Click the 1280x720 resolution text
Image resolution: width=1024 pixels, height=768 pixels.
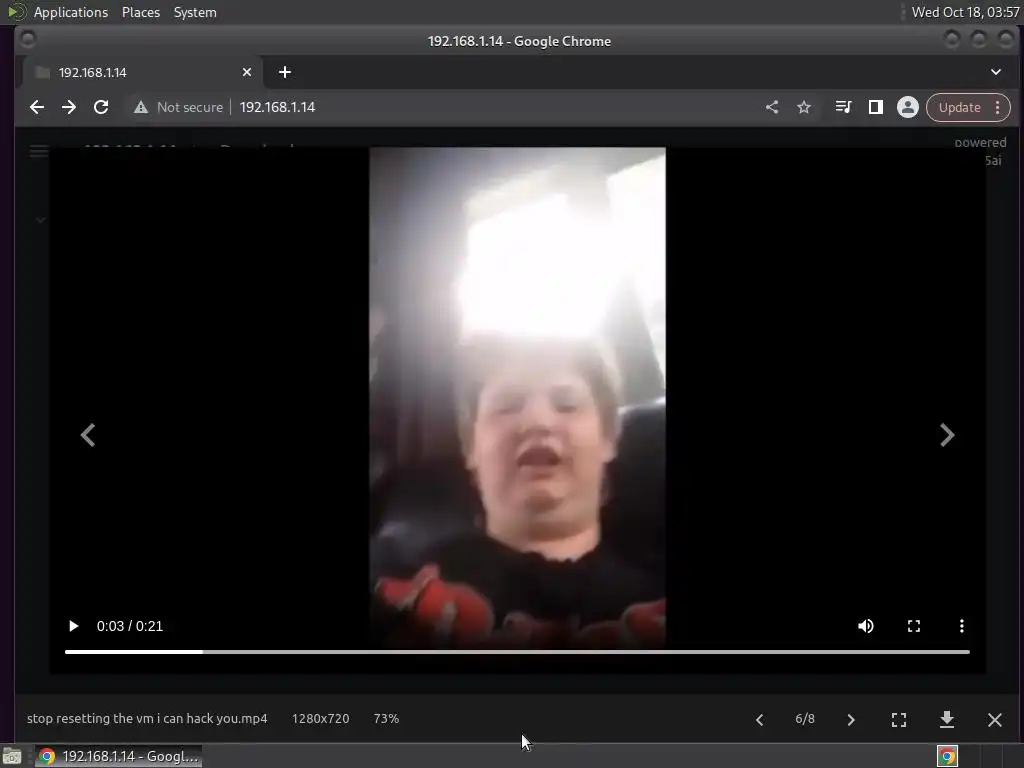tap(321, 718)
